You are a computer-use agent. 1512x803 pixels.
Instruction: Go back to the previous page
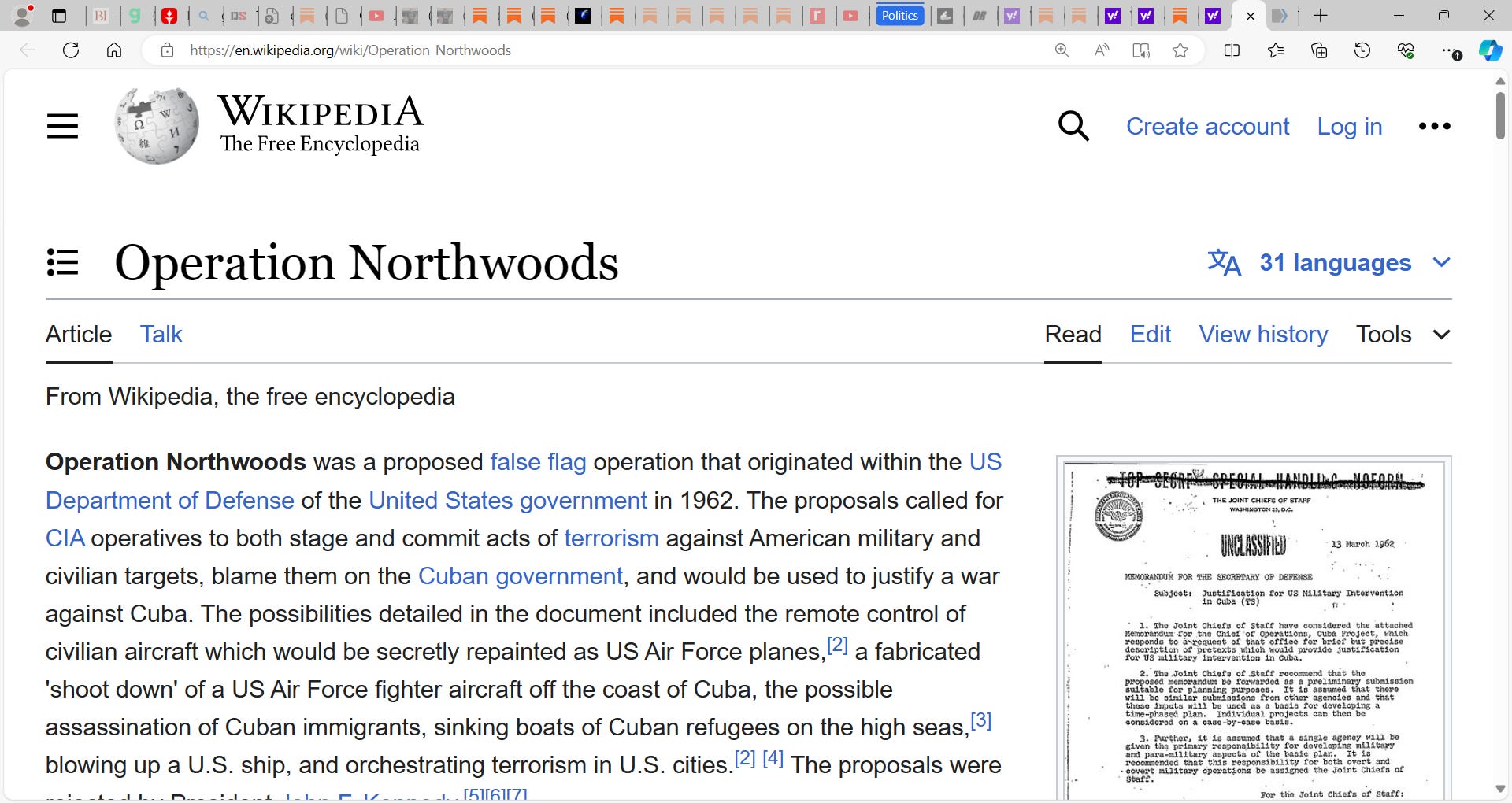point(28,50)
